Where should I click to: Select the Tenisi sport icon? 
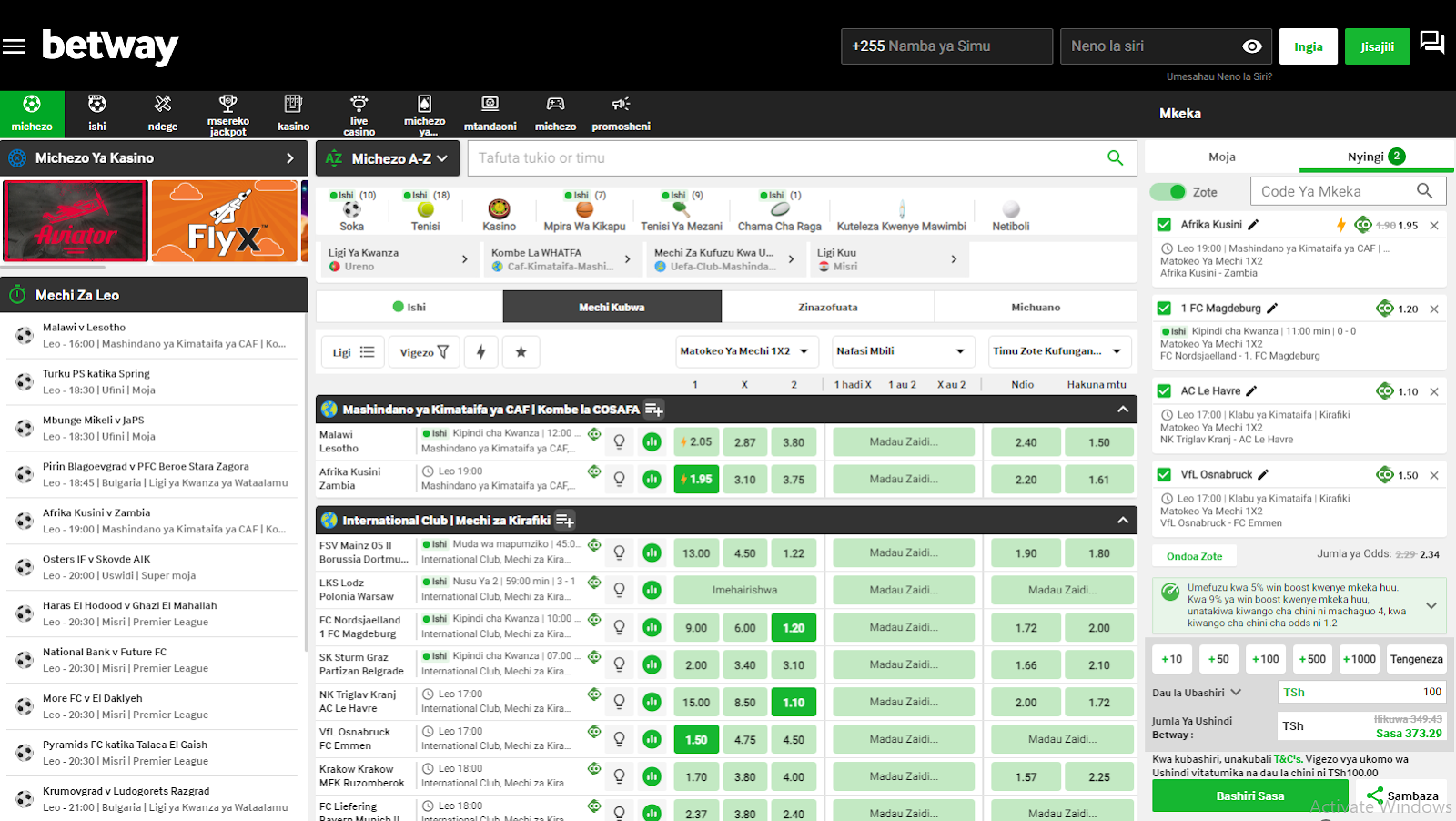point(425,210)
